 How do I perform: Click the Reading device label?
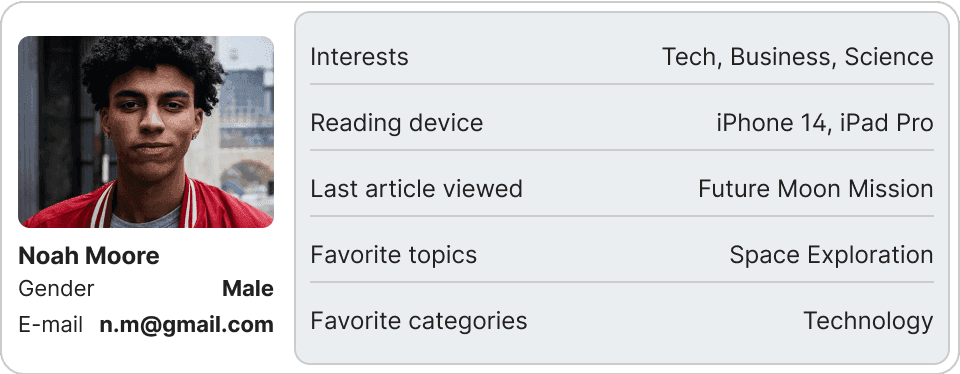397,123
